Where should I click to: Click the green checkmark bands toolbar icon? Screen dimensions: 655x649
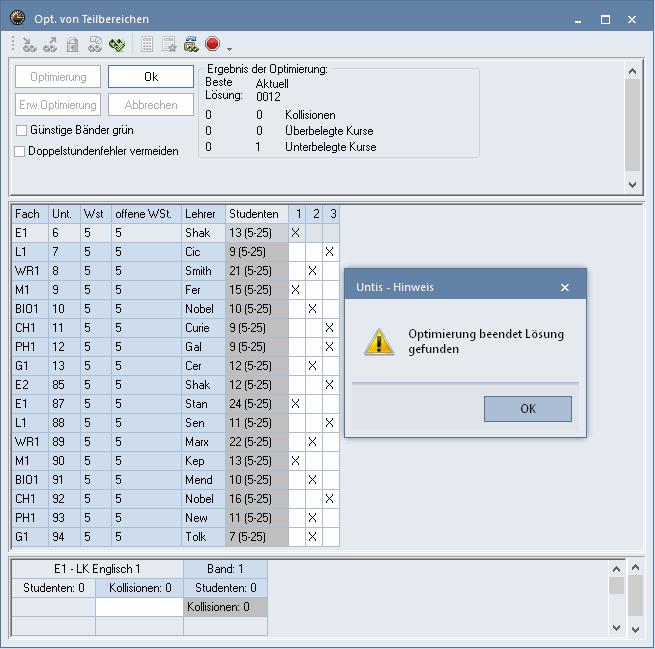point(117,44)
